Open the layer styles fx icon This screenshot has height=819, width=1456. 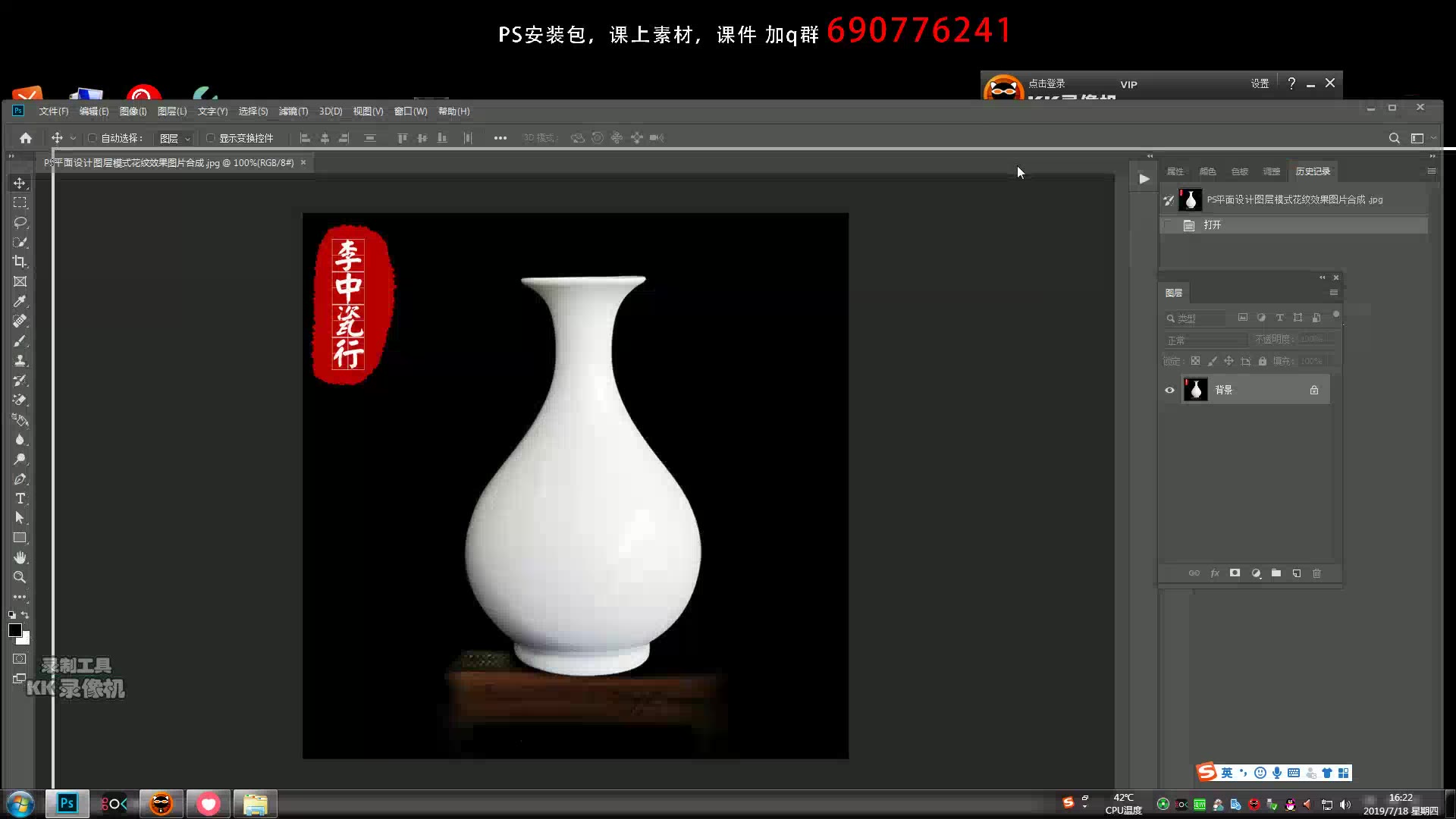[1215, 573]
